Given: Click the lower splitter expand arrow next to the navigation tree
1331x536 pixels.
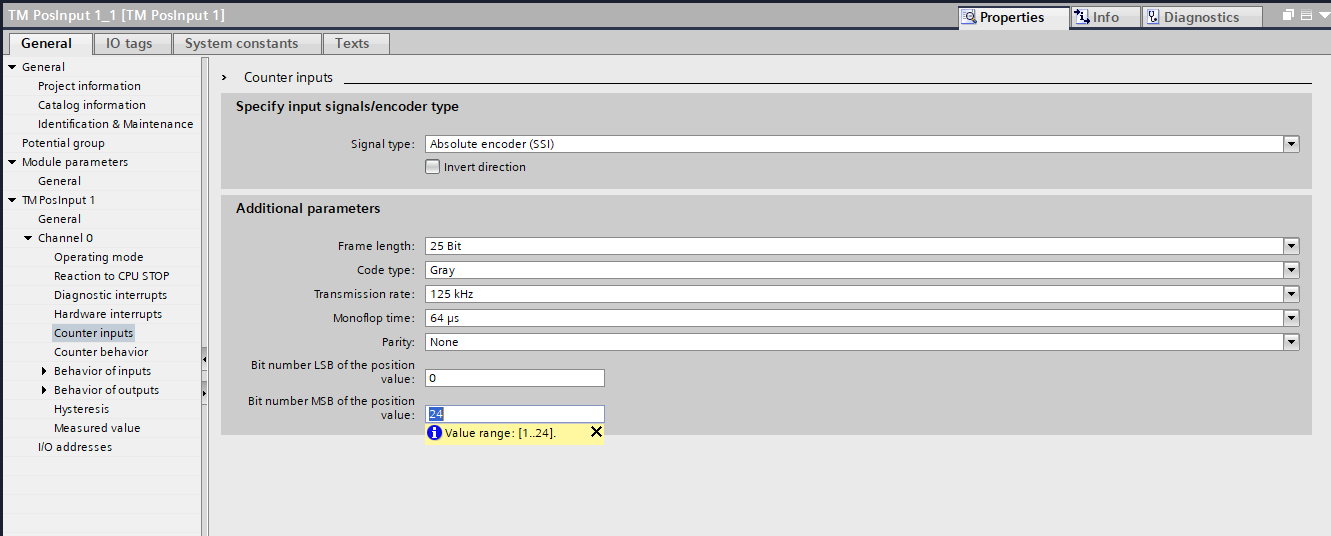Looking at the screenshot, I should pos(204,392).
